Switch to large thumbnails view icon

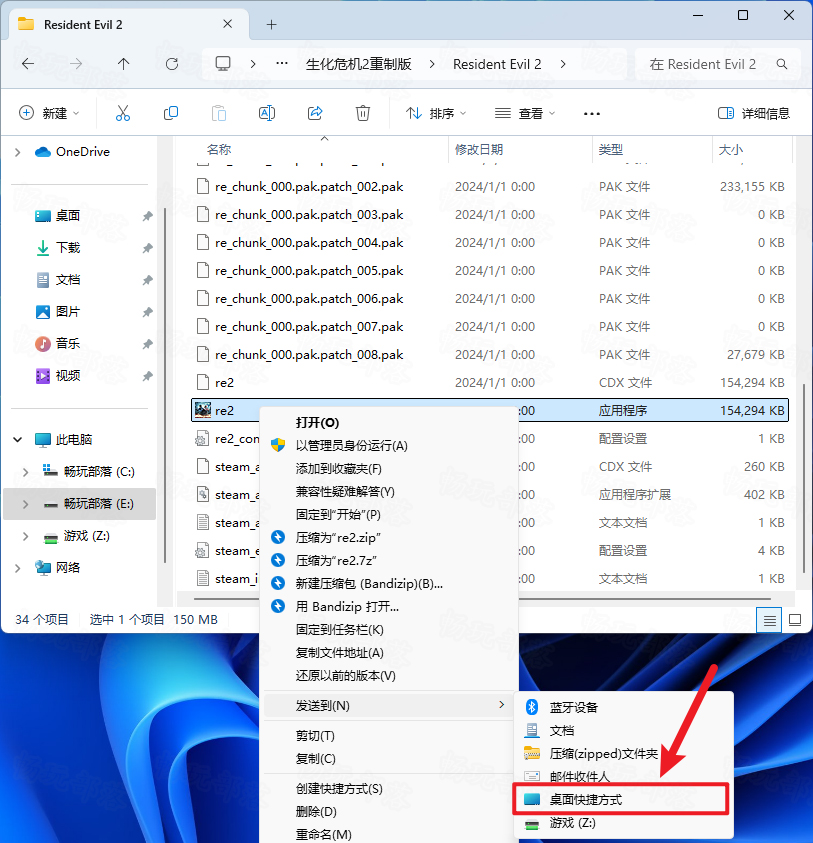click(795, 620)
